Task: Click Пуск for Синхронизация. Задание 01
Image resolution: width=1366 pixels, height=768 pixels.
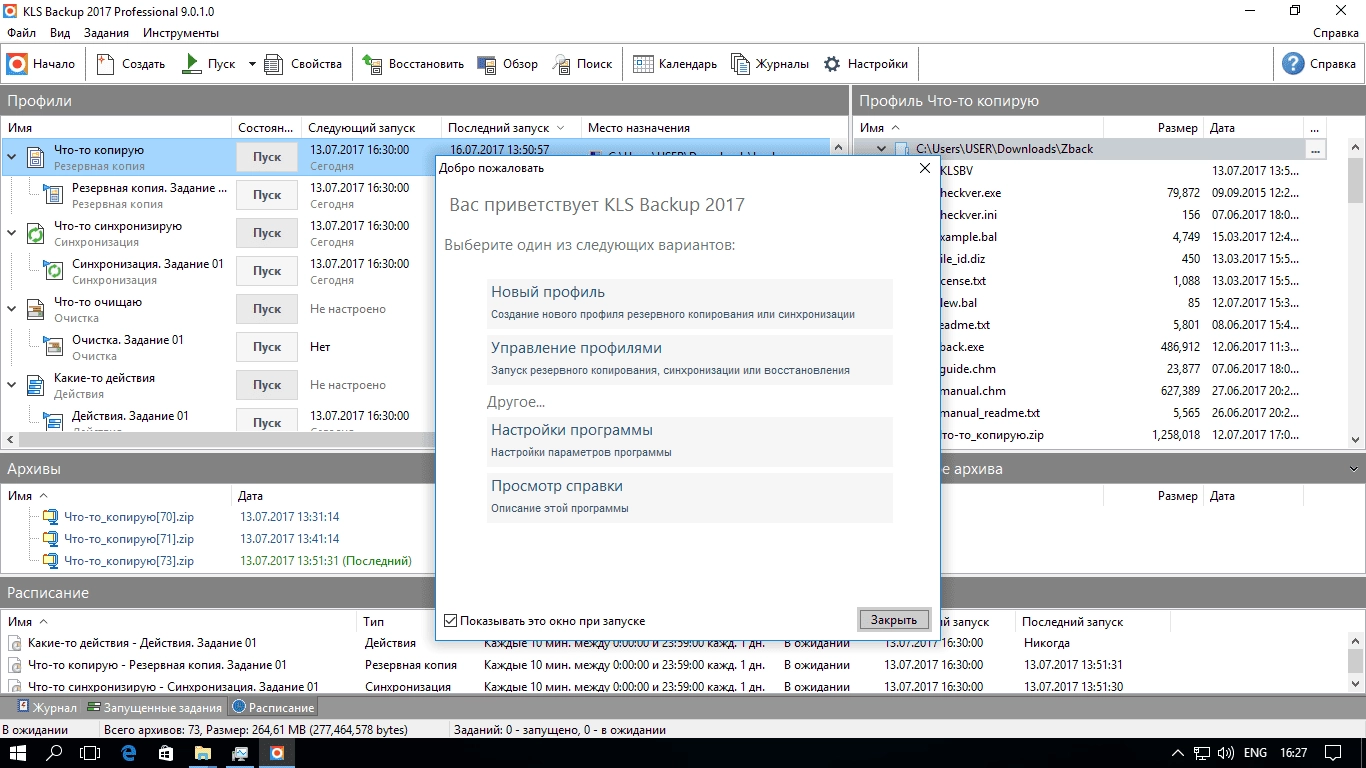Action: click(x=267, y=271)
